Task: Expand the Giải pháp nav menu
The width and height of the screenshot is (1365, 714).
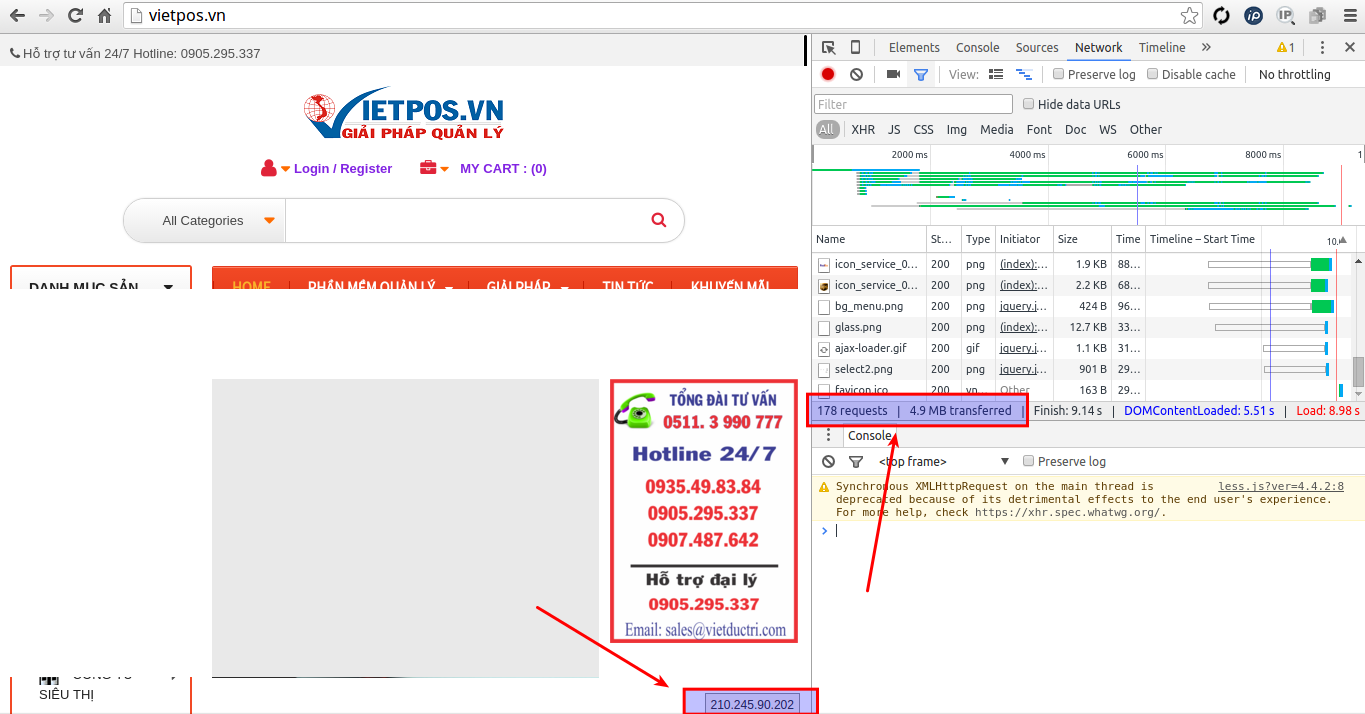Action: coord(528,286)
